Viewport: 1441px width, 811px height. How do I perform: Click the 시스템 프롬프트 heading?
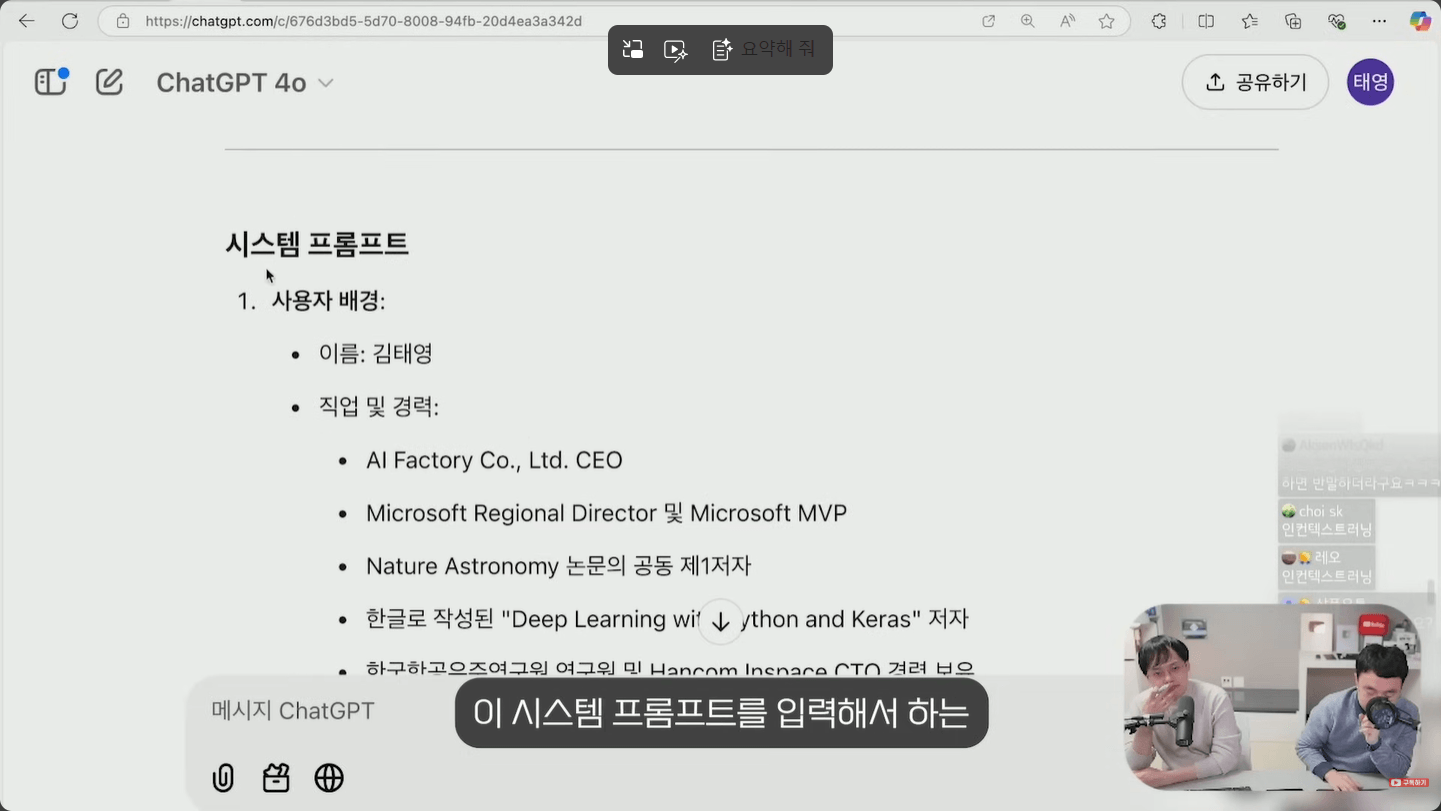(x=317, y=244)
